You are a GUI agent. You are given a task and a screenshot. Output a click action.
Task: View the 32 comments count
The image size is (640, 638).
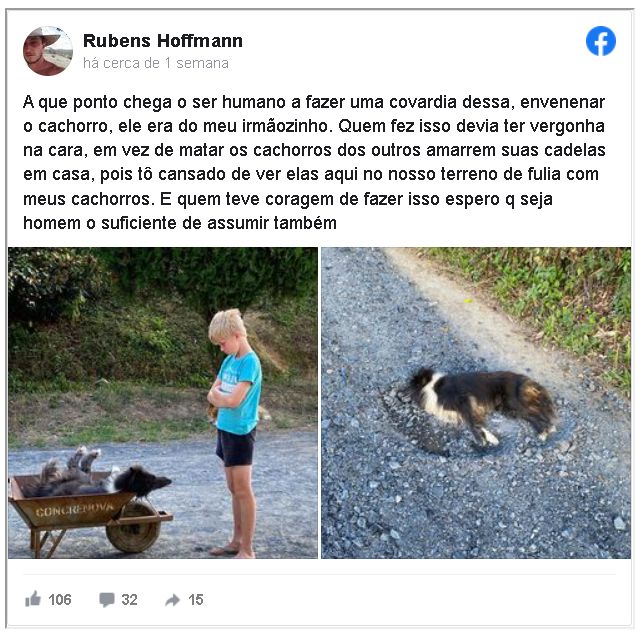click(x=129, y=600)
